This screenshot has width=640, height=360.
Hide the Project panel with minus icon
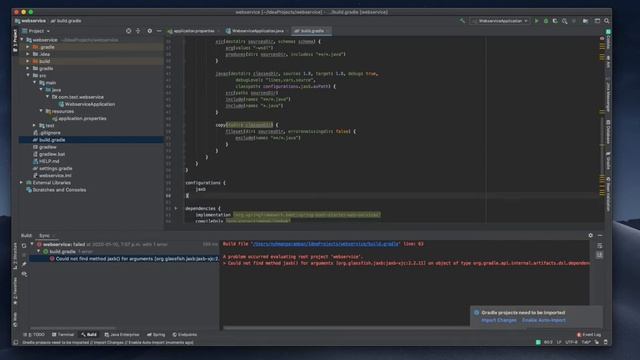click(x=159, y=31)
